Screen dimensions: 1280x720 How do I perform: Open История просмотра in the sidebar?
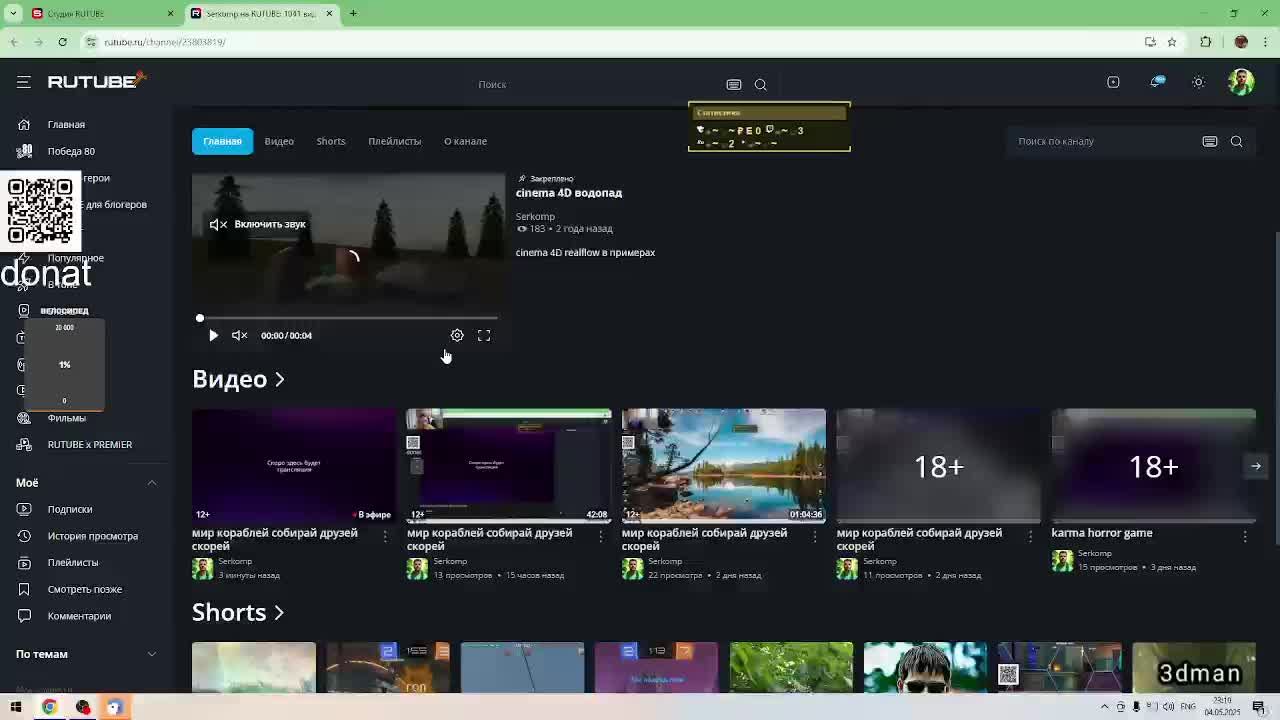point(92,536)
